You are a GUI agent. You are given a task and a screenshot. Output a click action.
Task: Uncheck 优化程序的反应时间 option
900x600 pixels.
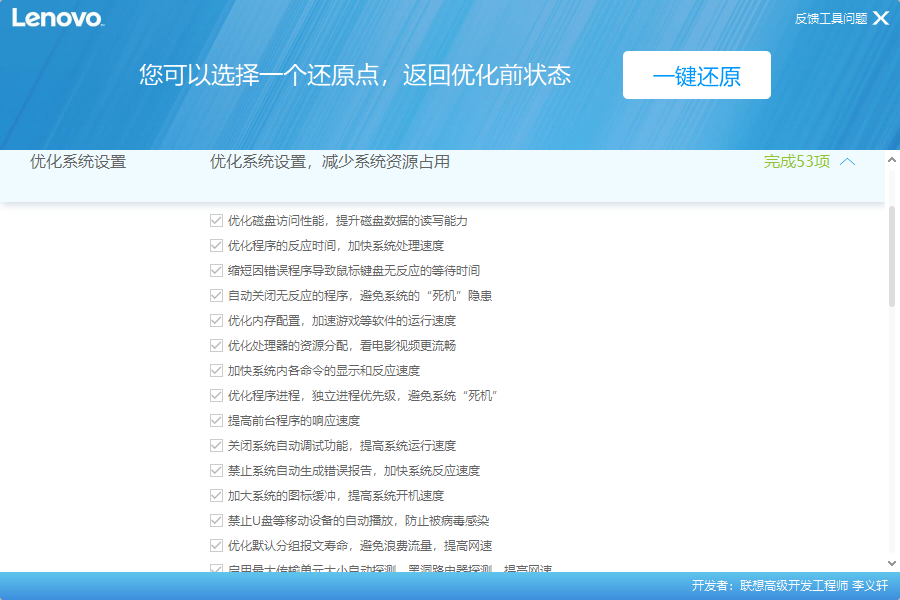(x=214, y=245)
